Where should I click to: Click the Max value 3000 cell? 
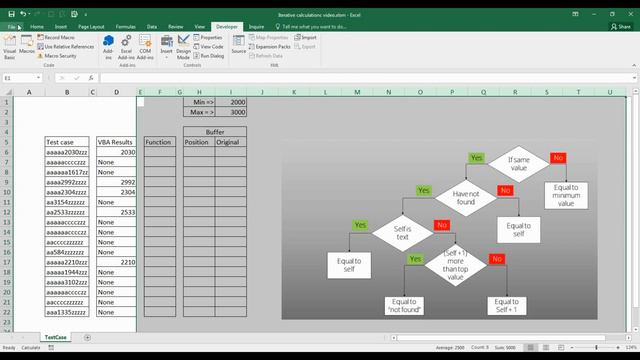pos(231,112)
